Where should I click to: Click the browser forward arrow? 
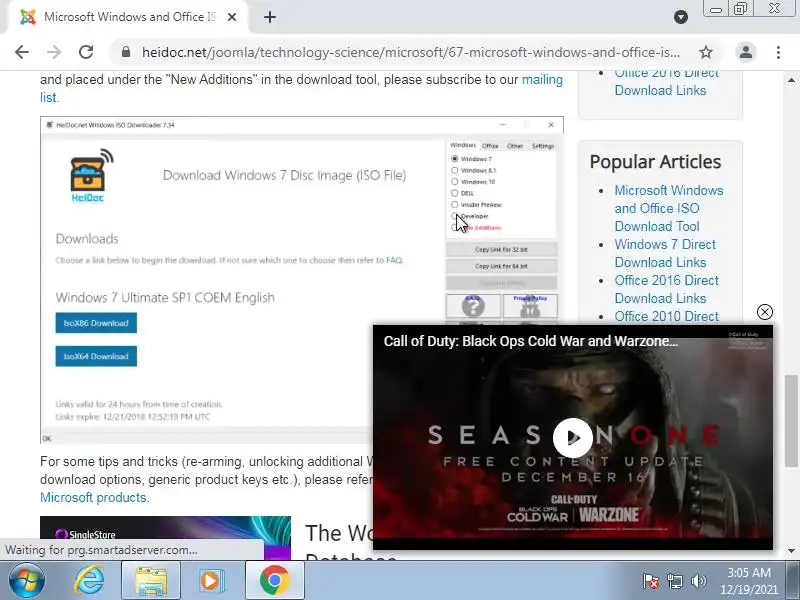[54, 52]
